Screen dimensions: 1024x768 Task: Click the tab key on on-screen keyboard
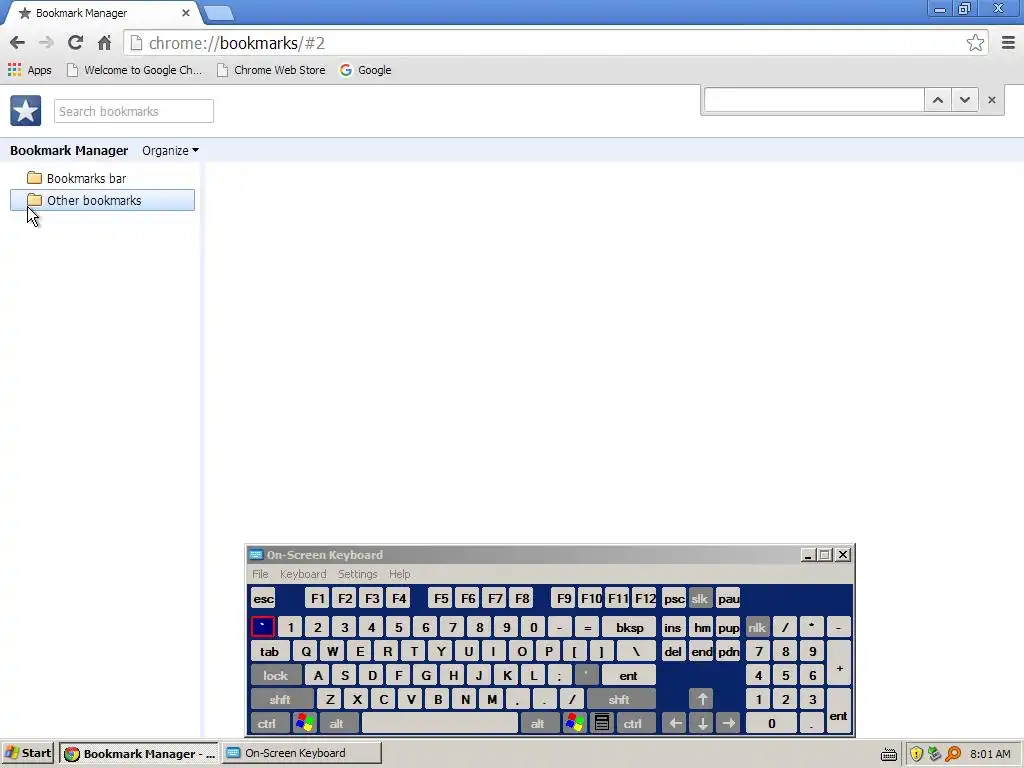pos(269,651)
